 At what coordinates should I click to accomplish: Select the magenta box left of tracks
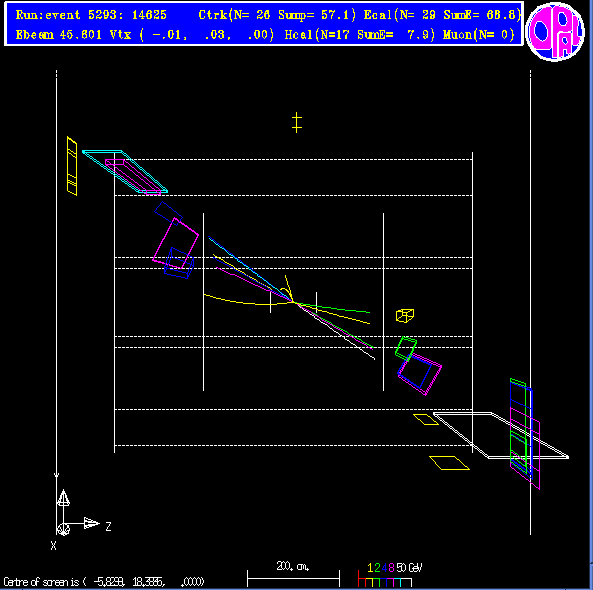tap(175, 243)
